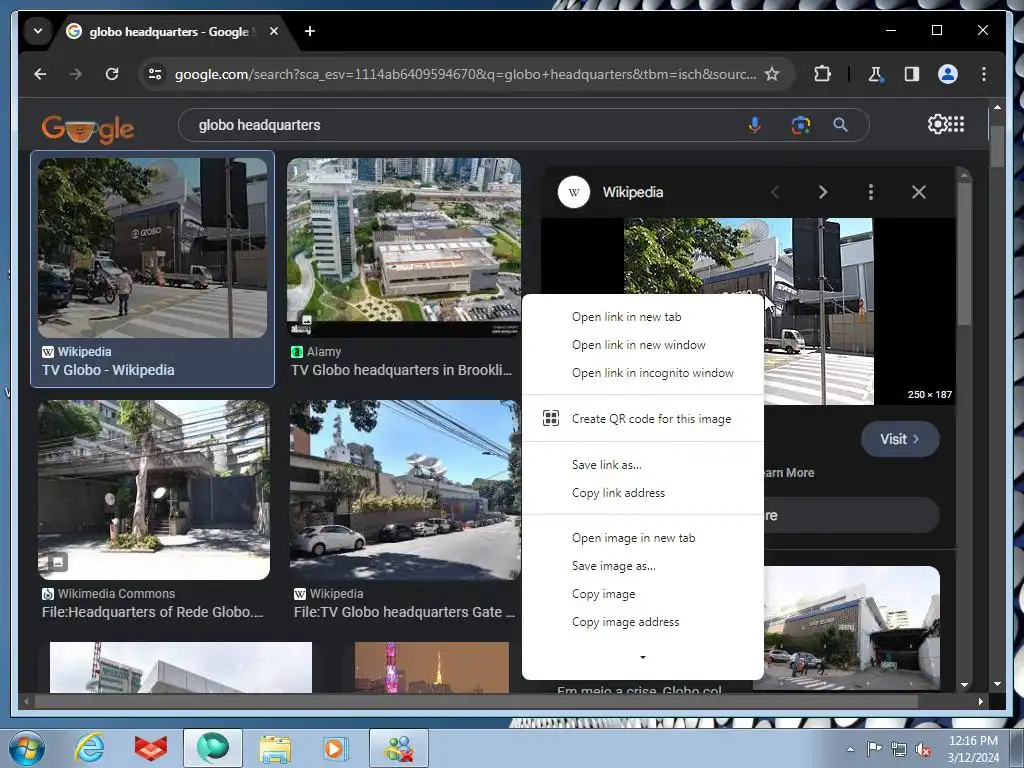This screenshot has height=768, width=1024.
Task: Open Alamy TV Globo headquarters aerial image
Action: click(x=404, y=248)
